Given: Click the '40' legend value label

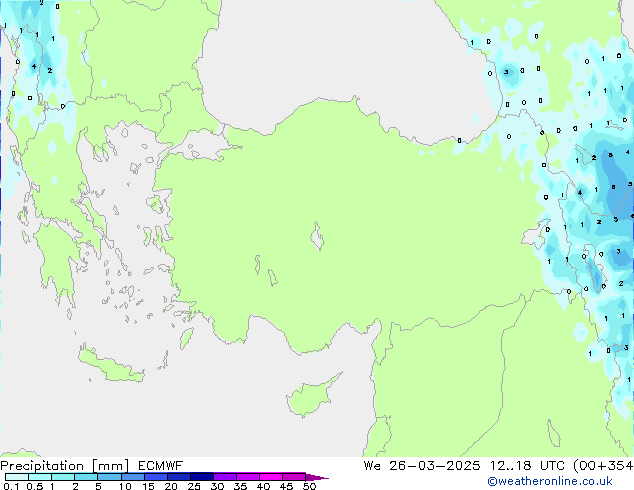Looking at the screenshot, I should point(263,486).
